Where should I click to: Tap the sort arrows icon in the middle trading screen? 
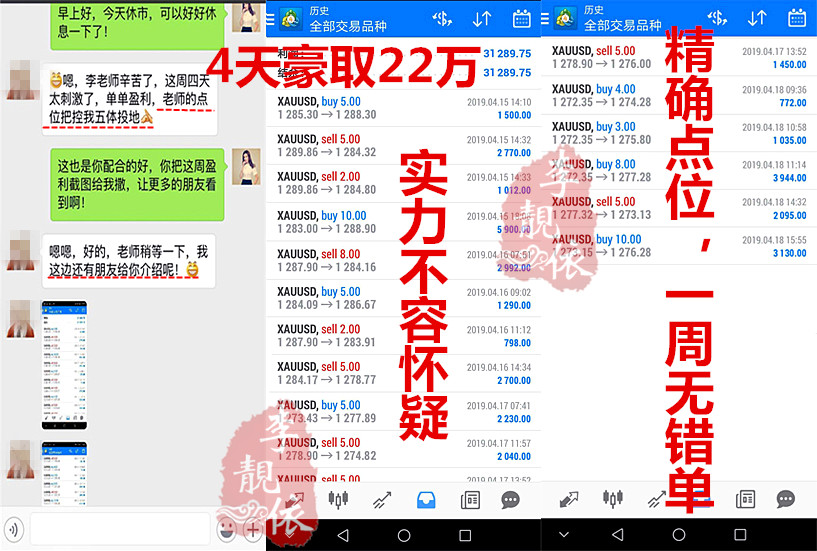482,19
